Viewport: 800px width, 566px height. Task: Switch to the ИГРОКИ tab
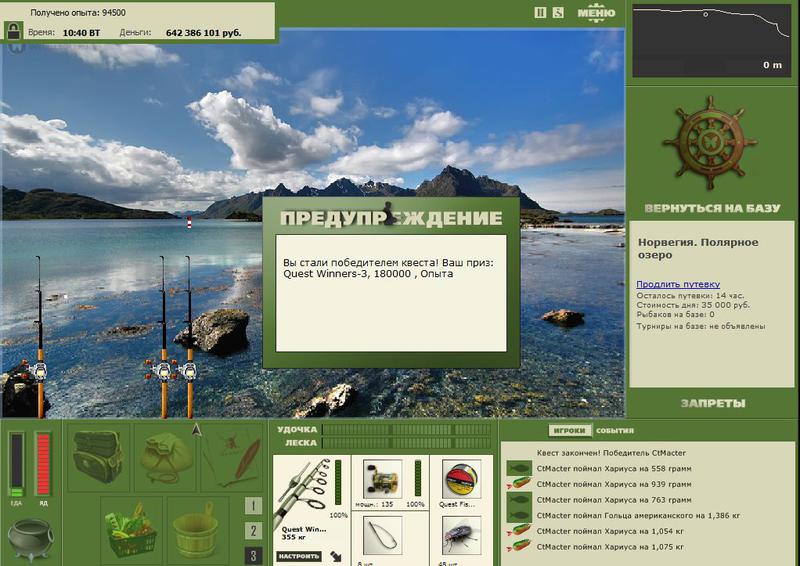[569, 430]
